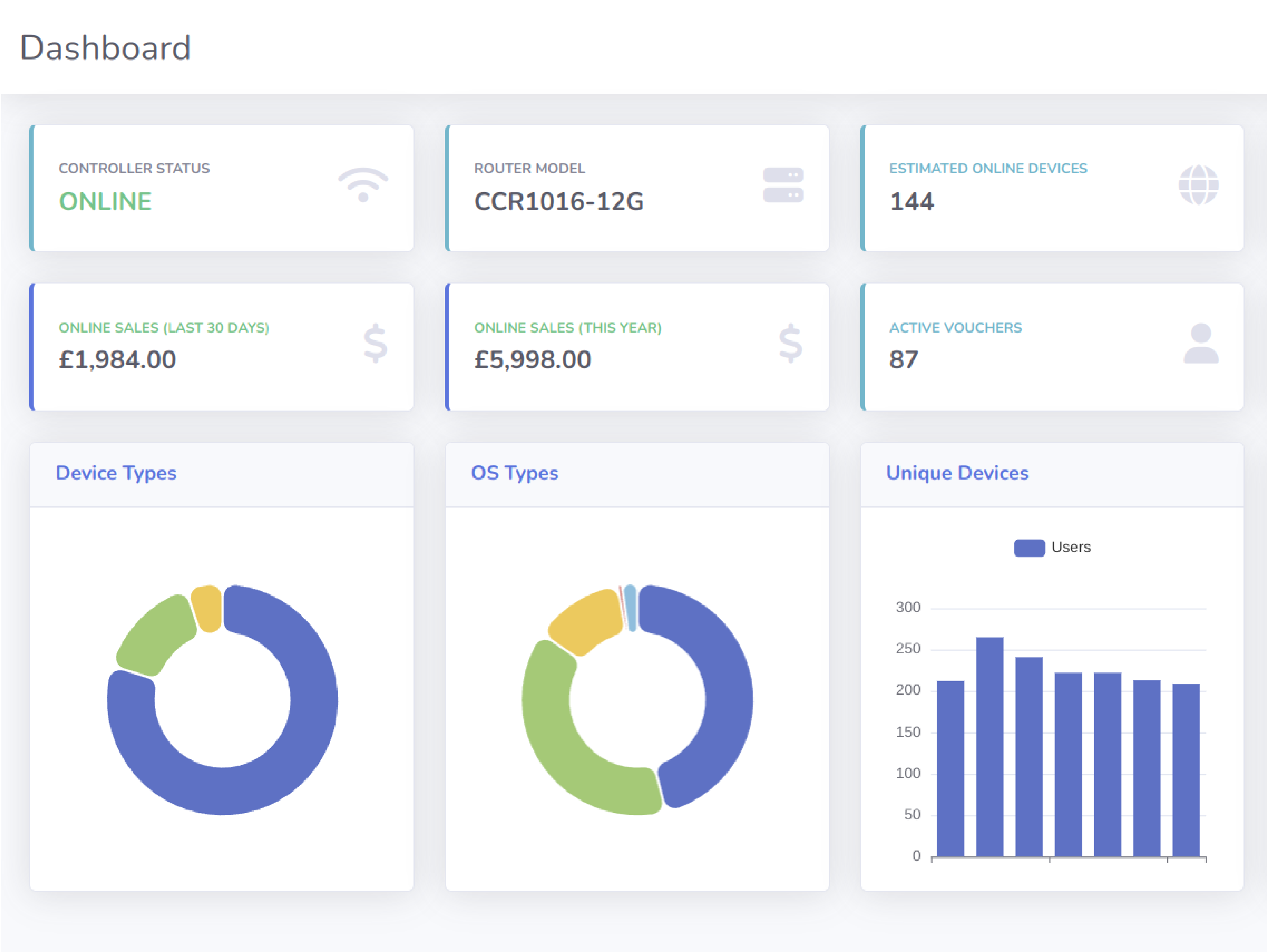This screenshot has height=952, width=1267.
Task: Click the user icon in Active Vouchers card
Action: pos(1201,343)
